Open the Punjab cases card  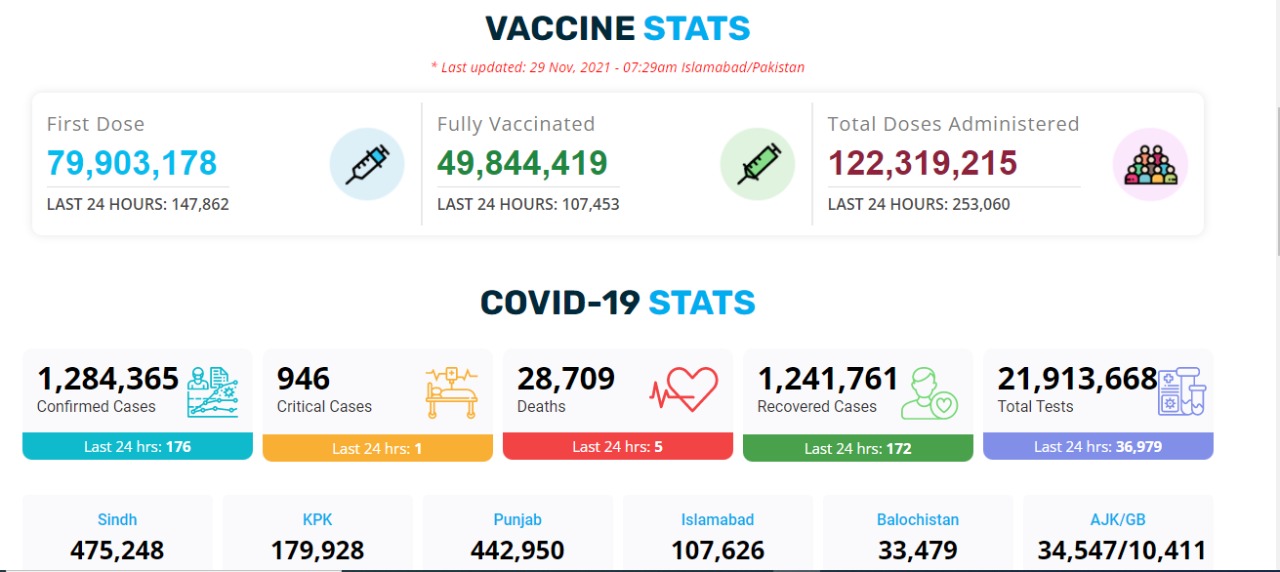click(x=517, y=533)
